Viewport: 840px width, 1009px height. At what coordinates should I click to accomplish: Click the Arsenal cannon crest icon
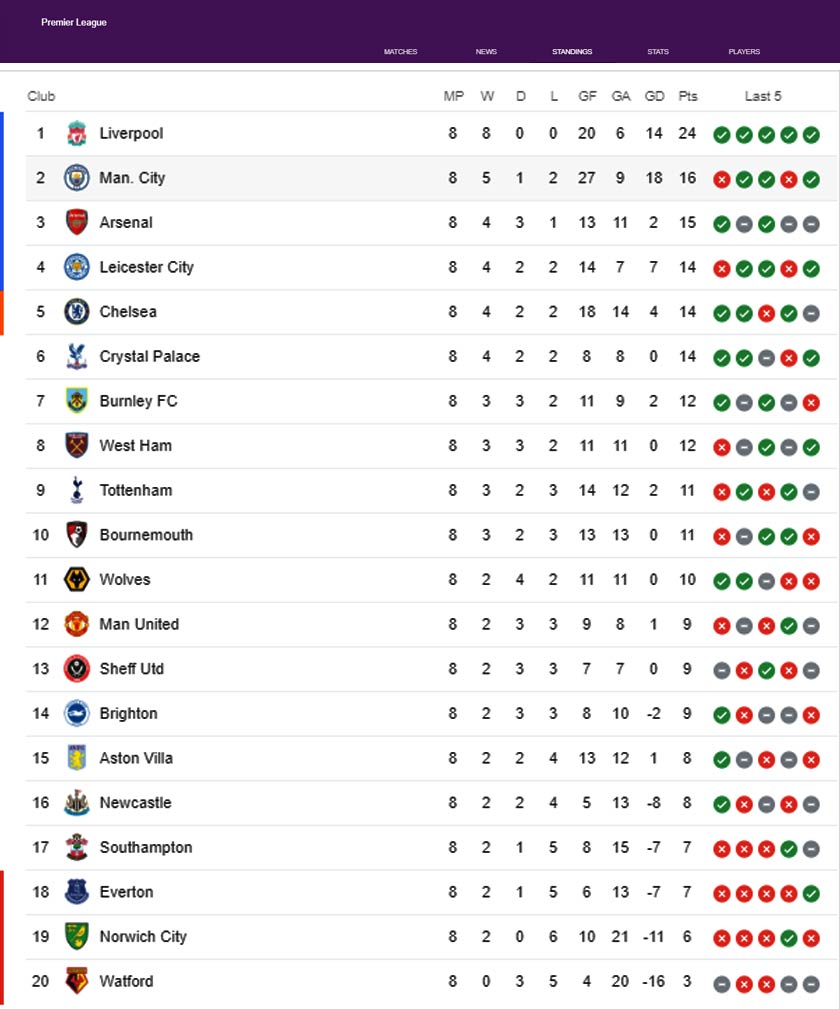77,222
